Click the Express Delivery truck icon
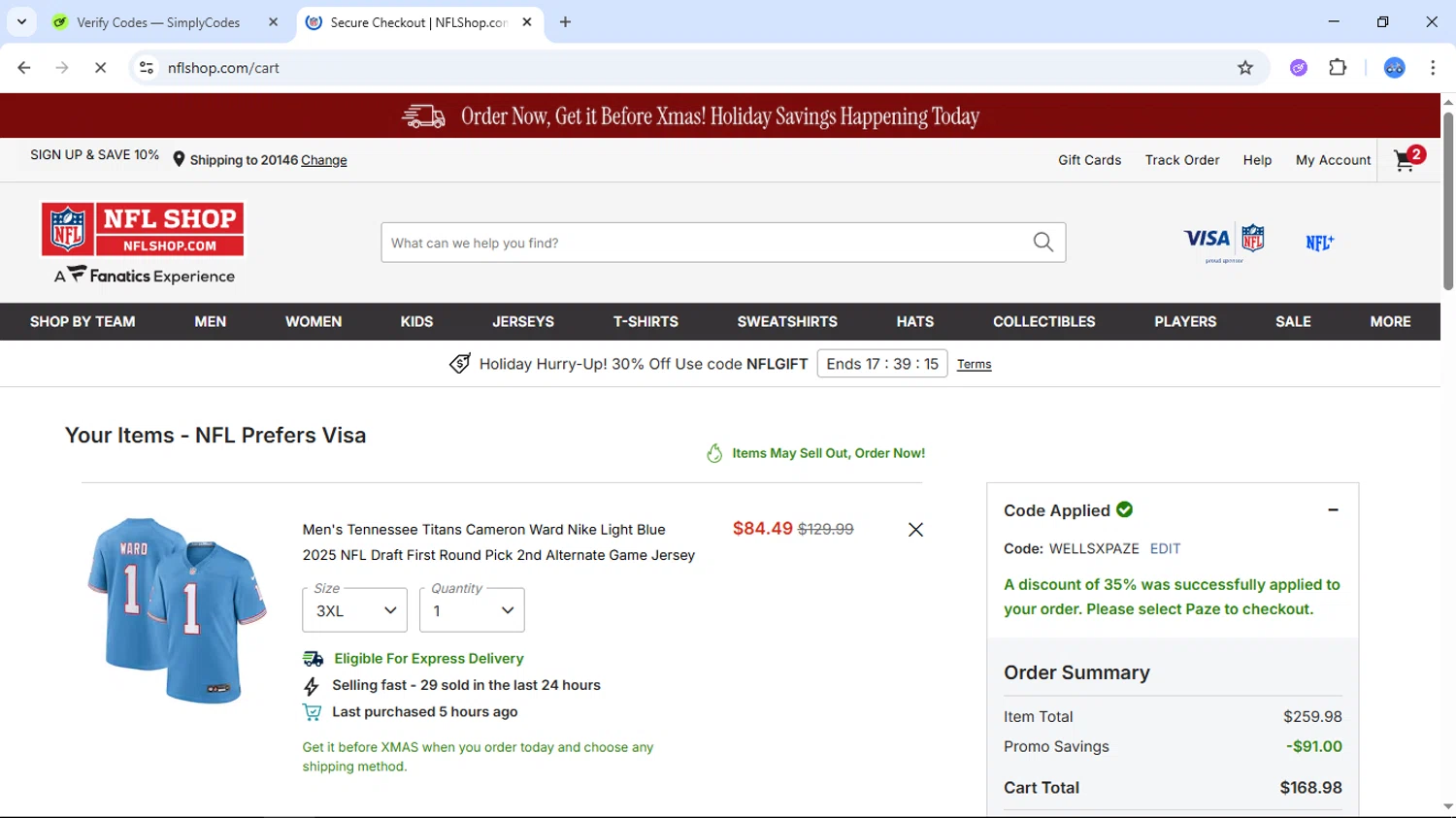Screen dimensions: 1456x818 (313, 659)
